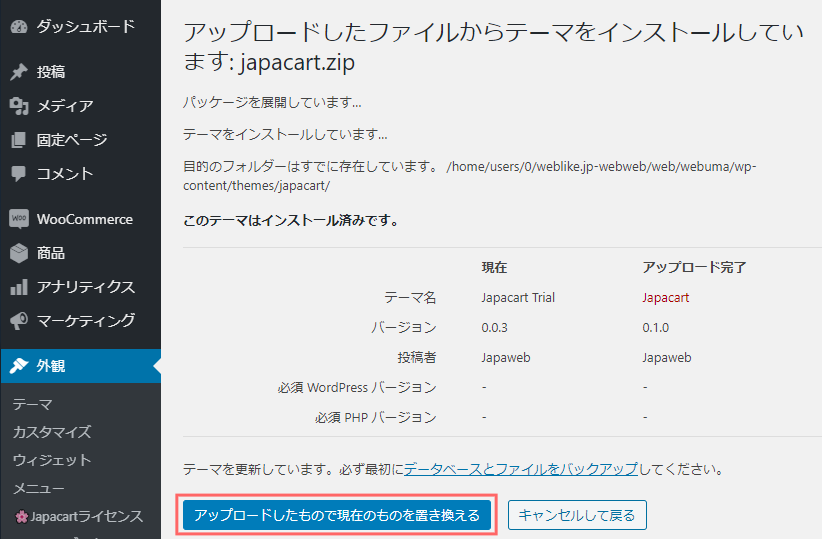Viewport: 822px width, 539px height.
Task: Click the current theme name Japacart Trial
Action: click(518, 298)
